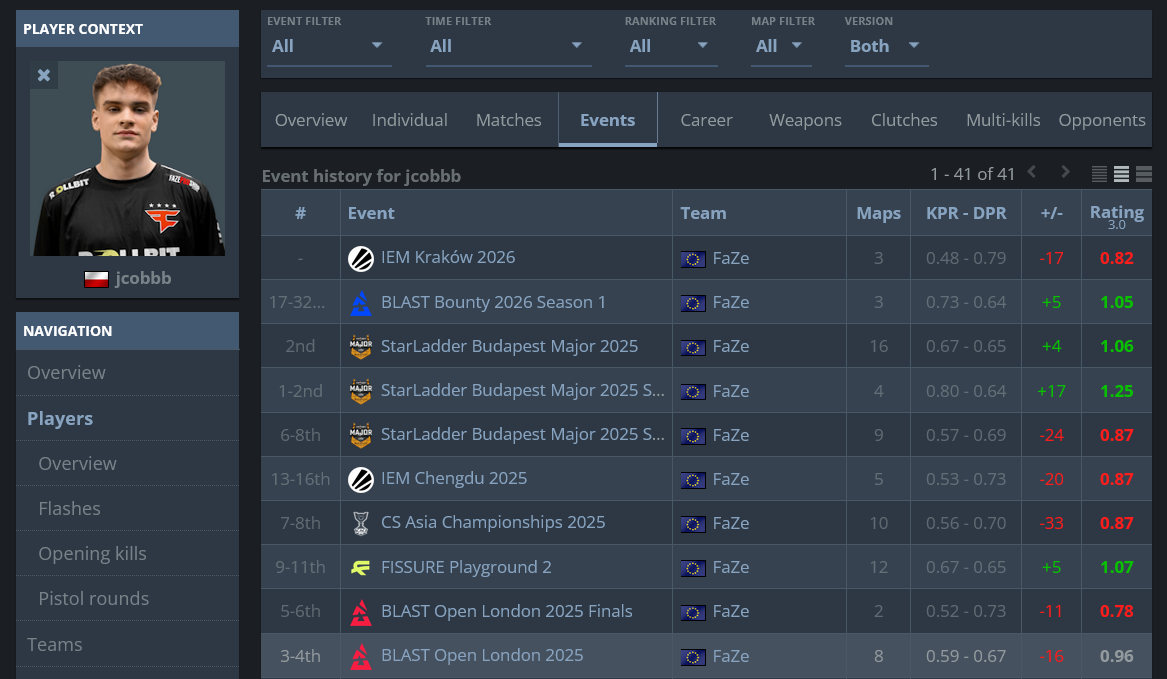Close the jcobbb player context

coord(44,75)
